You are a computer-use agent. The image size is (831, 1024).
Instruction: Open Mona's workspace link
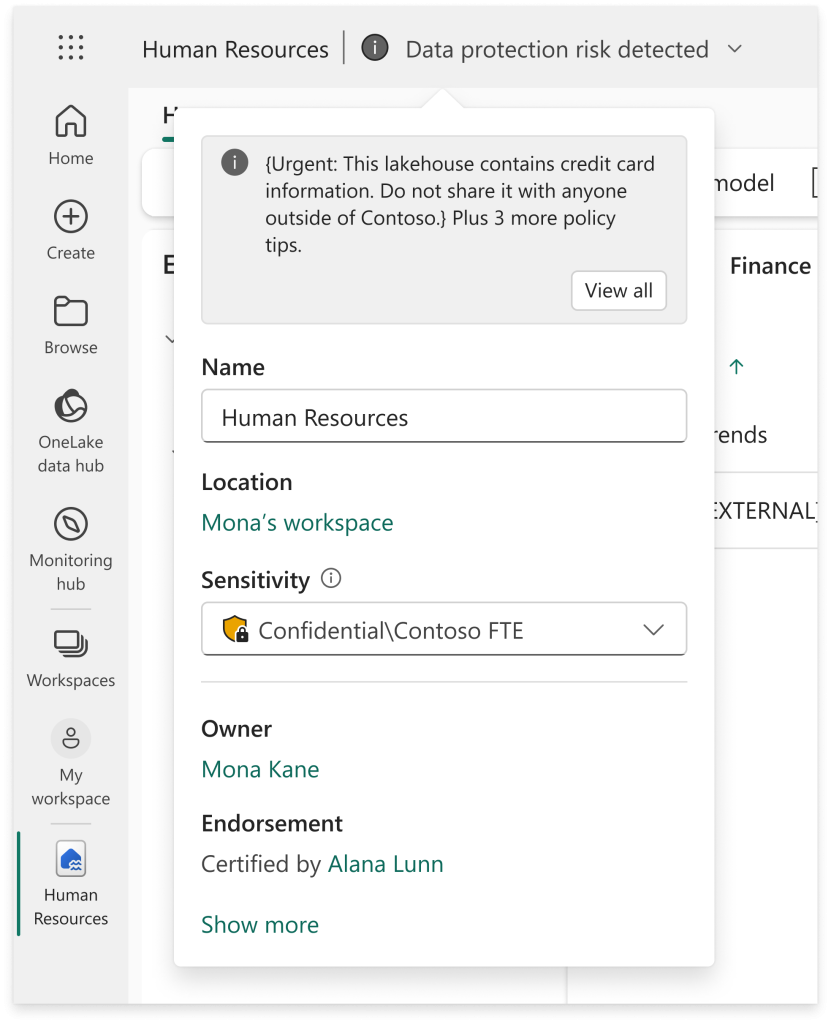[x=297, y=522]
